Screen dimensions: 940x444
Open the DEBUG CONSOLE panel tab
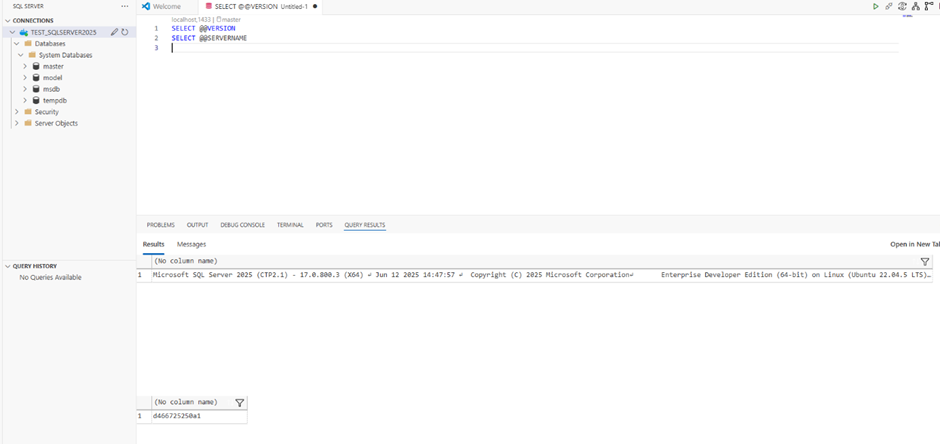point(242,225)
